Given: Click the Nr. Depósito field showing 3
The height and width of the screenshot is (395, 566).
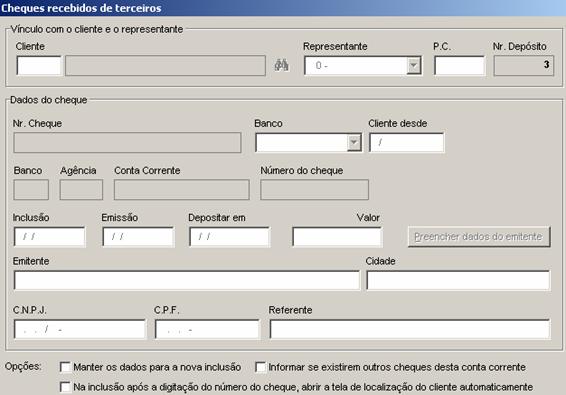Looking at the screenshot, I should pos(523,65).
